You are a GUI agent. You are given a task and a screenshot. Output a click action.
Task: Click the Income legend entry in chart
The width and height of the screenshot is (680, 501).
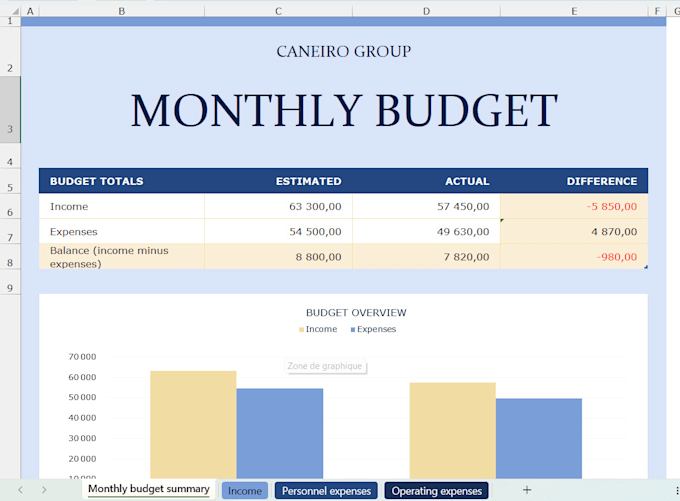coord(318,329)
